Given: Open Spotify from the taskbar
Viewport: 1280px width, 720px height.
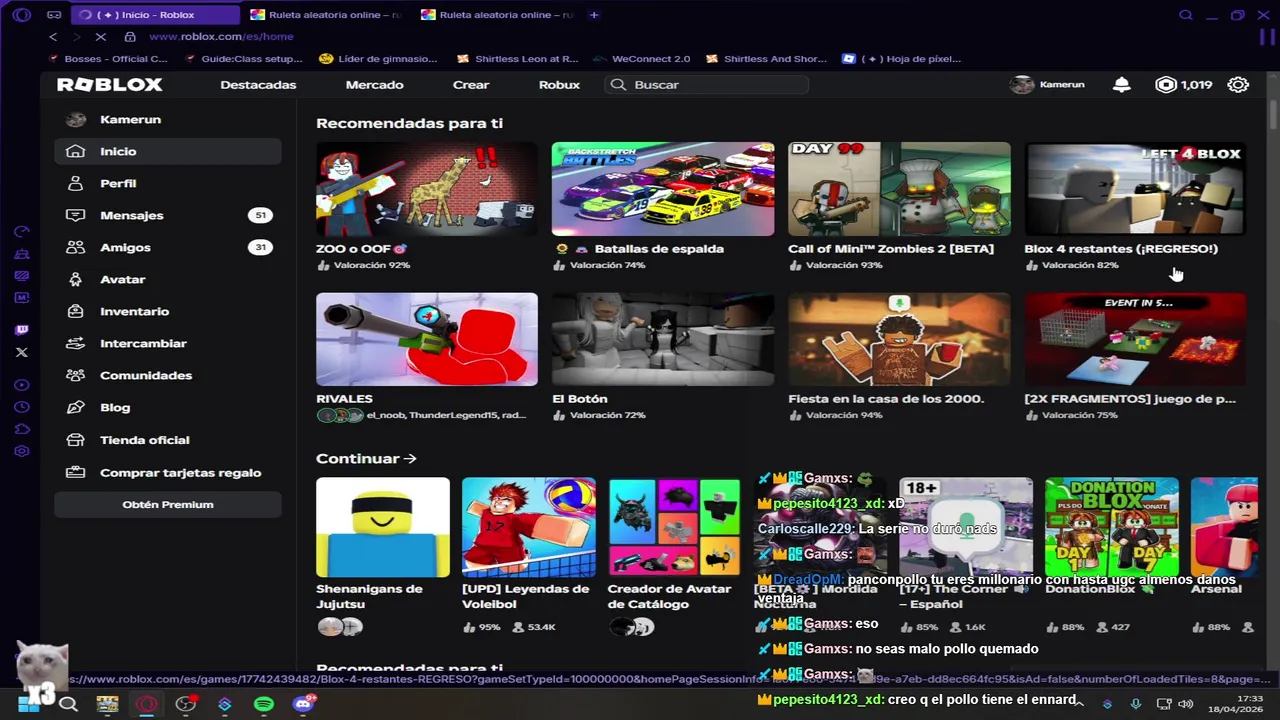Looking at the screenshot, I should [x=264, y=704].
